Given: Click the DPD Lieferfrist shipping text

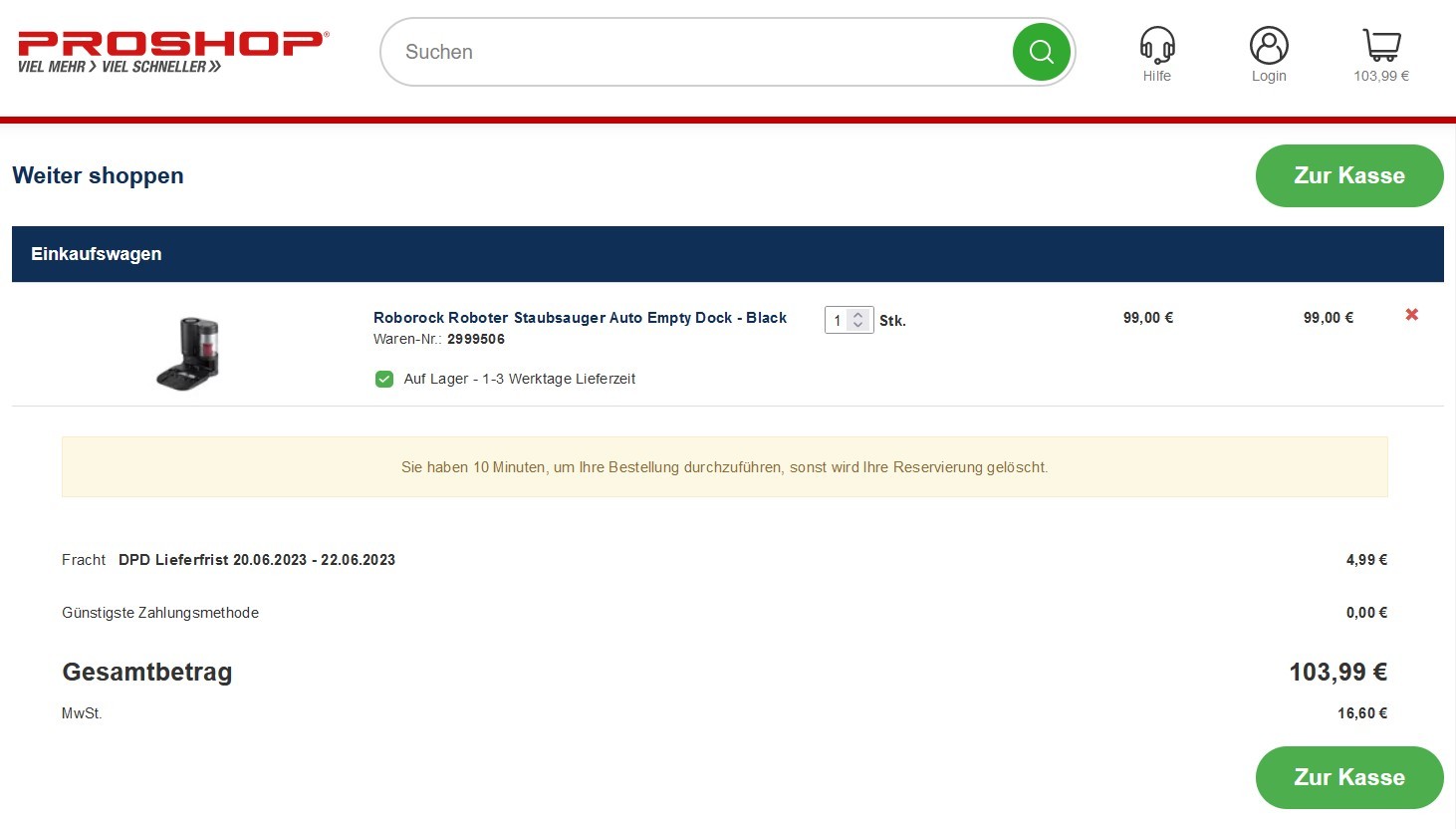Looking at the screenshot, I should point(257,560).
